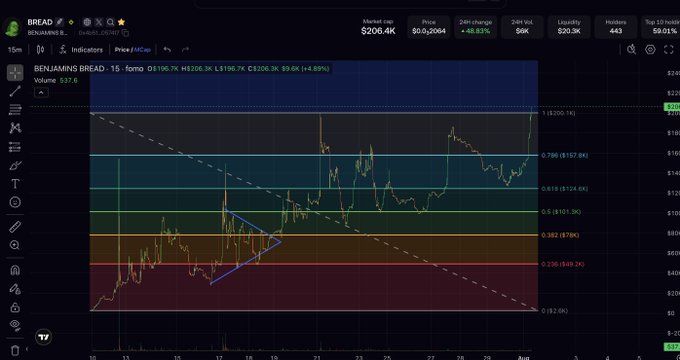This screenshot has width=680, height=360.
Task: Select the crosshair cursor tool
Action: 15,73
